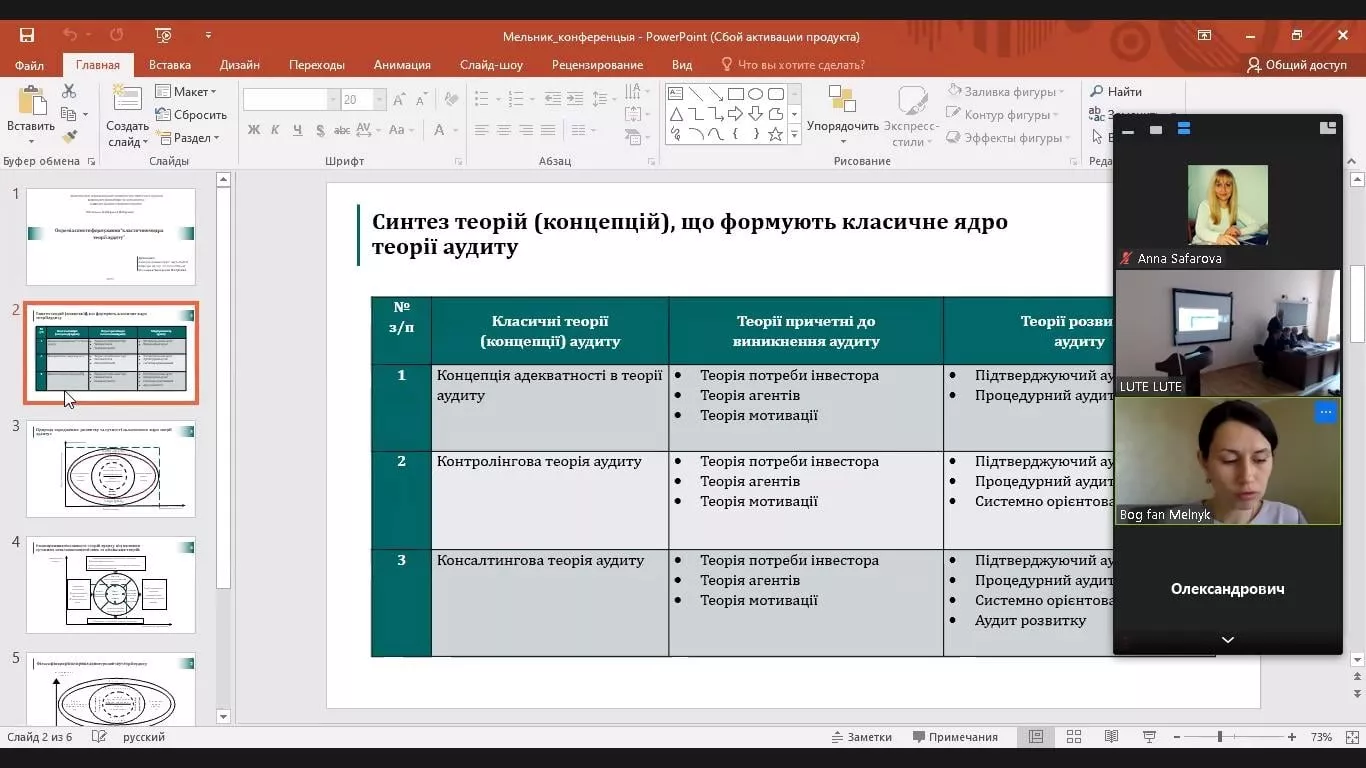
Task: Switch to Slide Sorter view in status bar
Action: 1074,736
